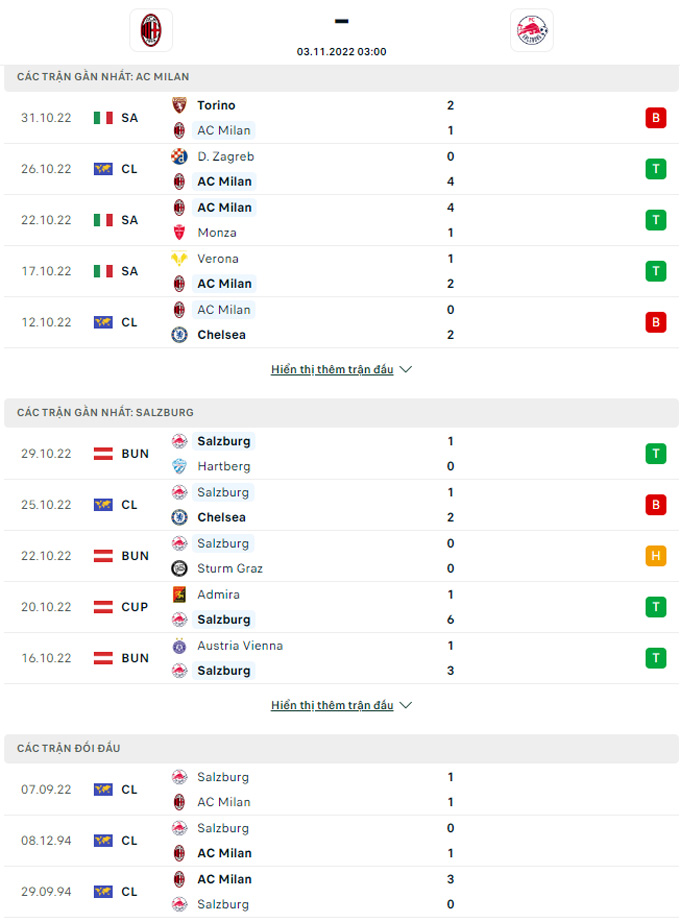Click red B badge for Torino match
680x922 pixels.
click(656, 118)
